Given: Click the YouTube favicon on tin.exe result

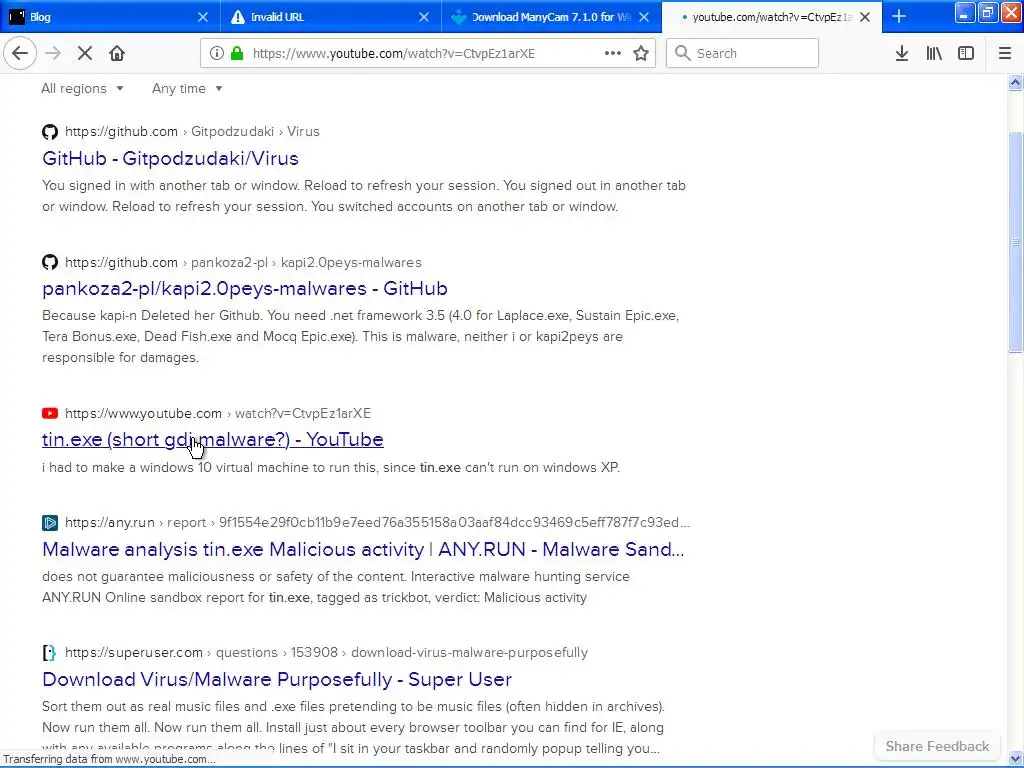Looking at the screenshot, I should 50,413.
